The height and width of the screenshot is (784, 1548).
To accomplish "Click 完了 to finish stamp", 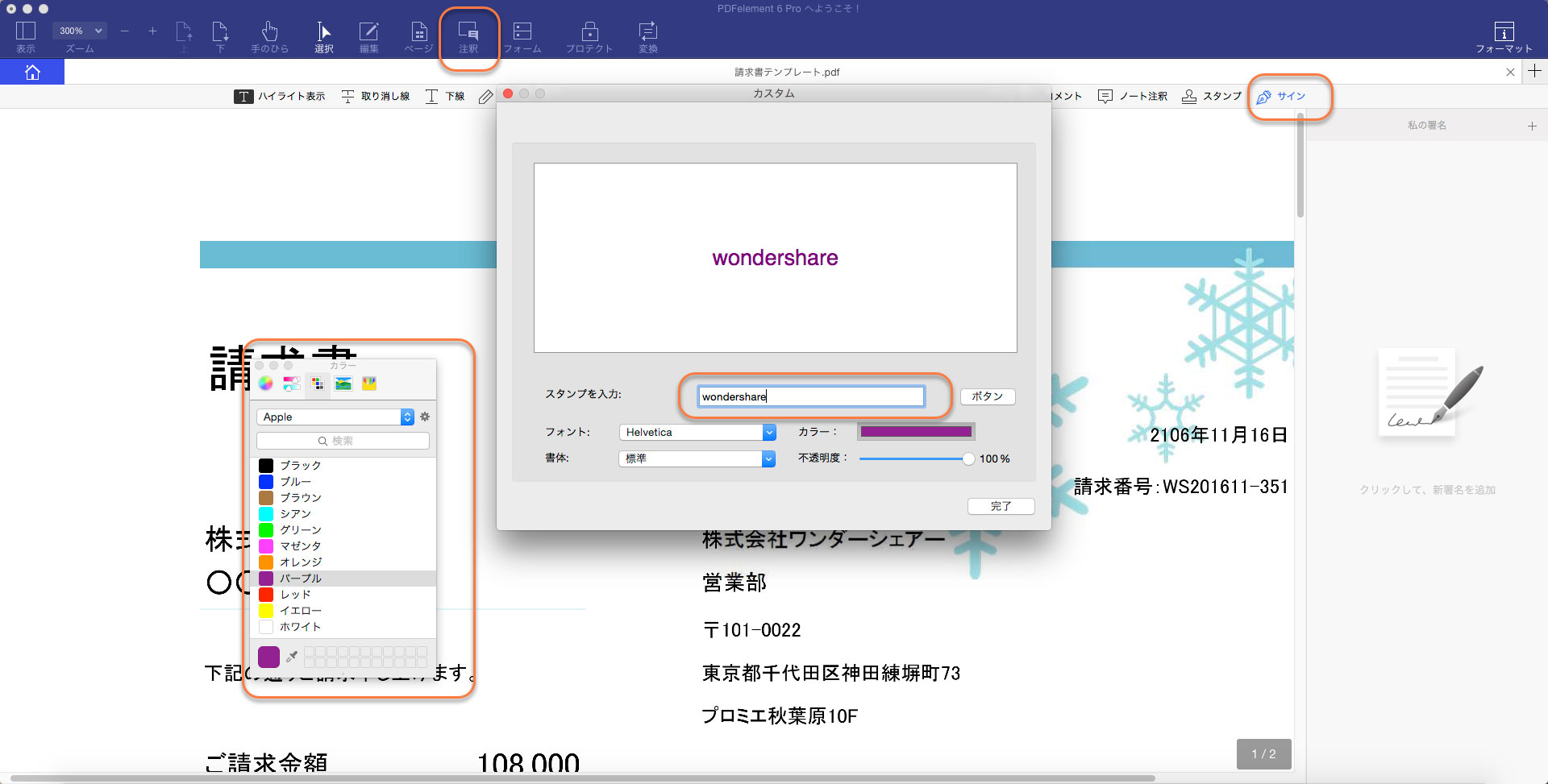I will [x=1001, y=506].
